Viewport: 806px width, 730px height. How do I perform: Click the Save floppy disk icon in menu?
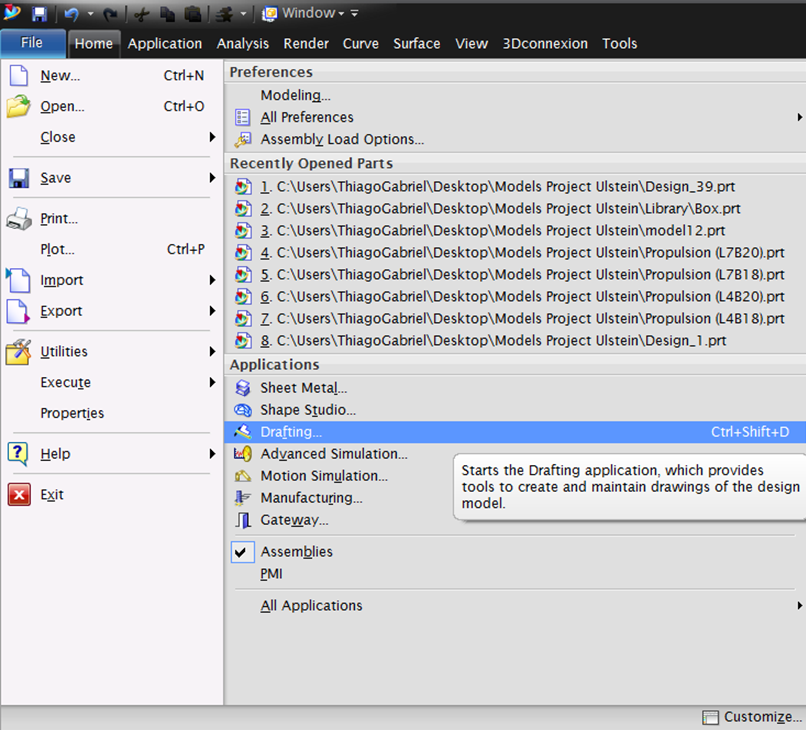click(19, 178)
